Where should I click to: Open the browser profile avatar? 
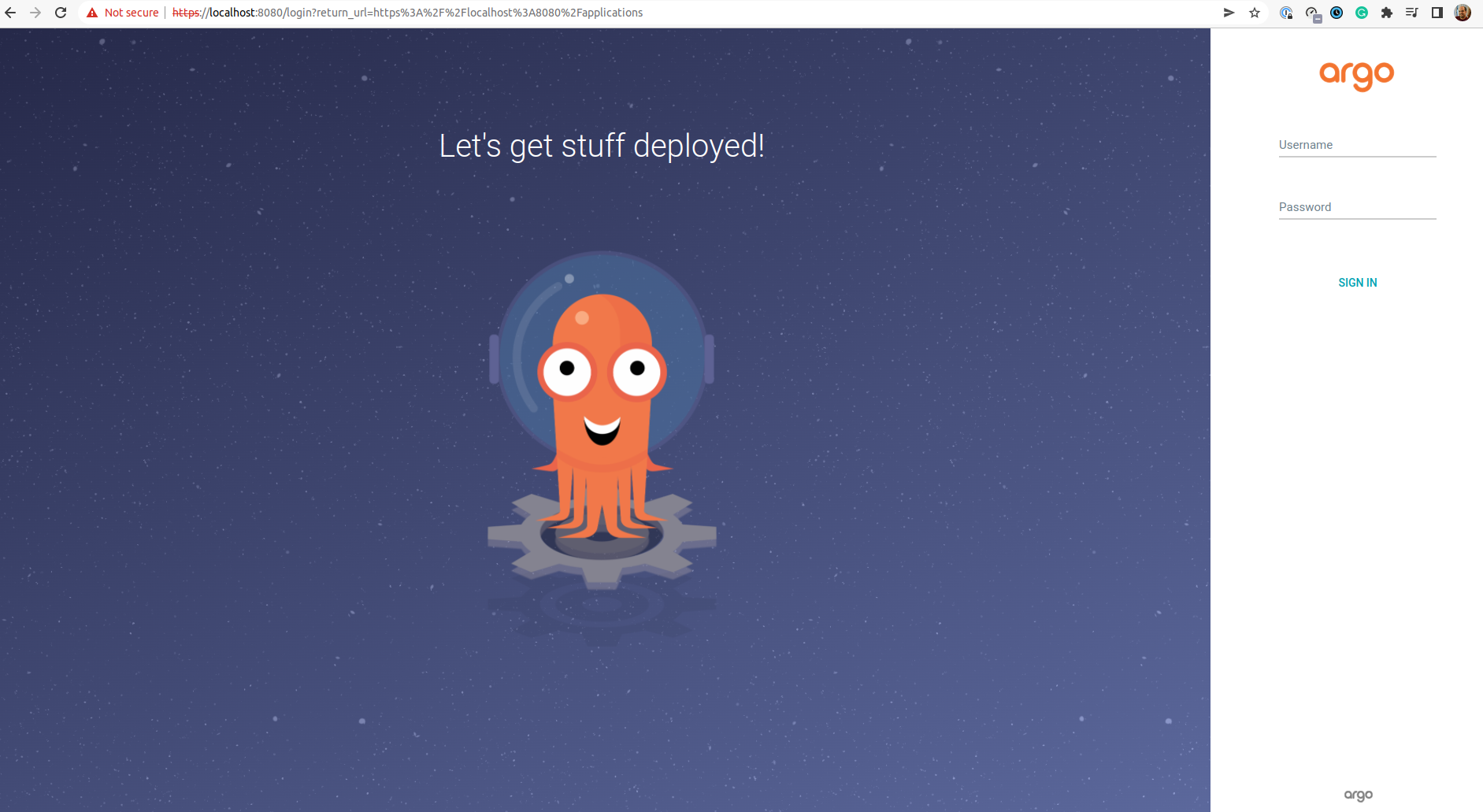pos(1463,13)
